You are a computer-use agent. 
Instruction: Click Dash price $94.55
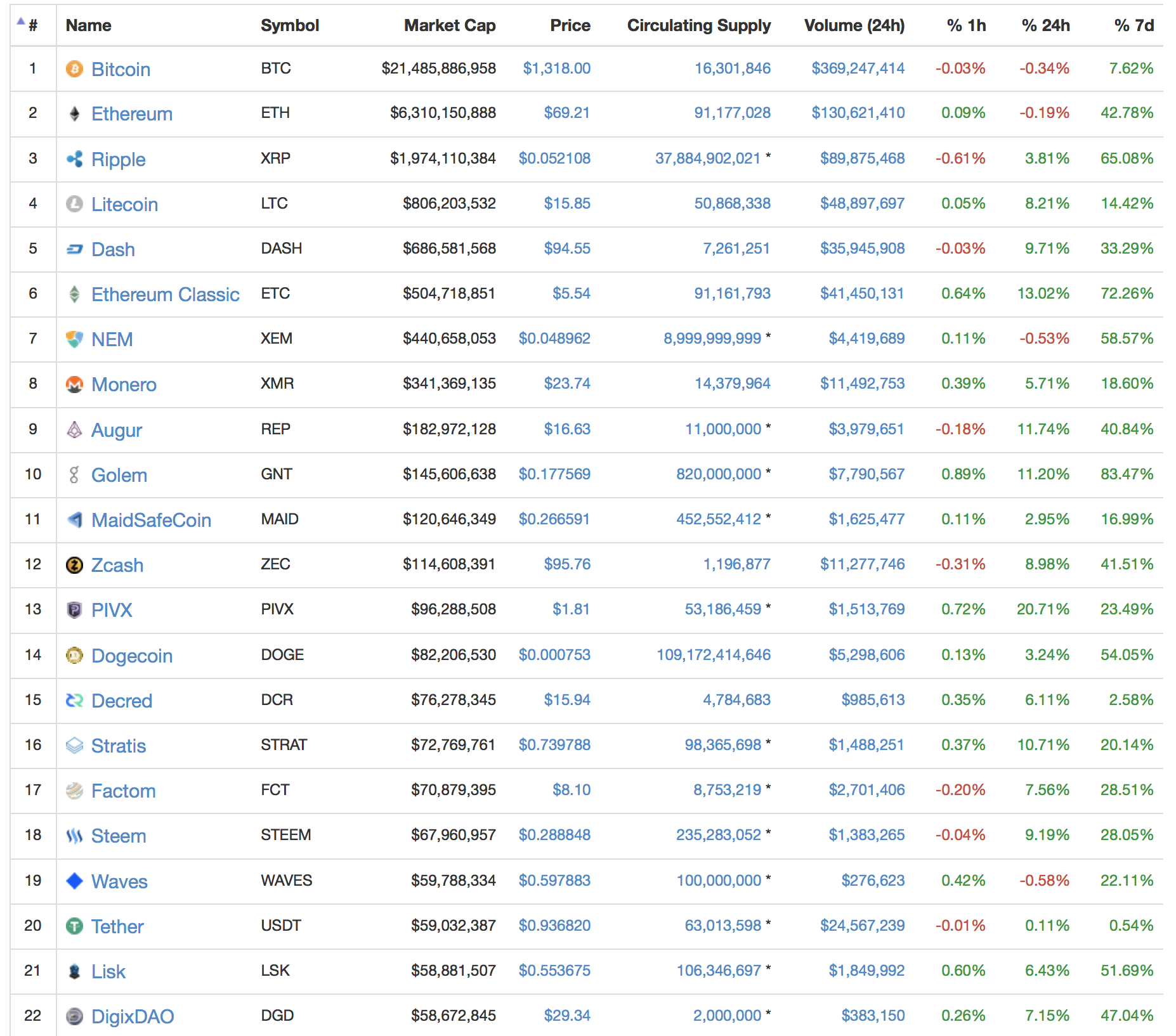(x=567, y=249)
